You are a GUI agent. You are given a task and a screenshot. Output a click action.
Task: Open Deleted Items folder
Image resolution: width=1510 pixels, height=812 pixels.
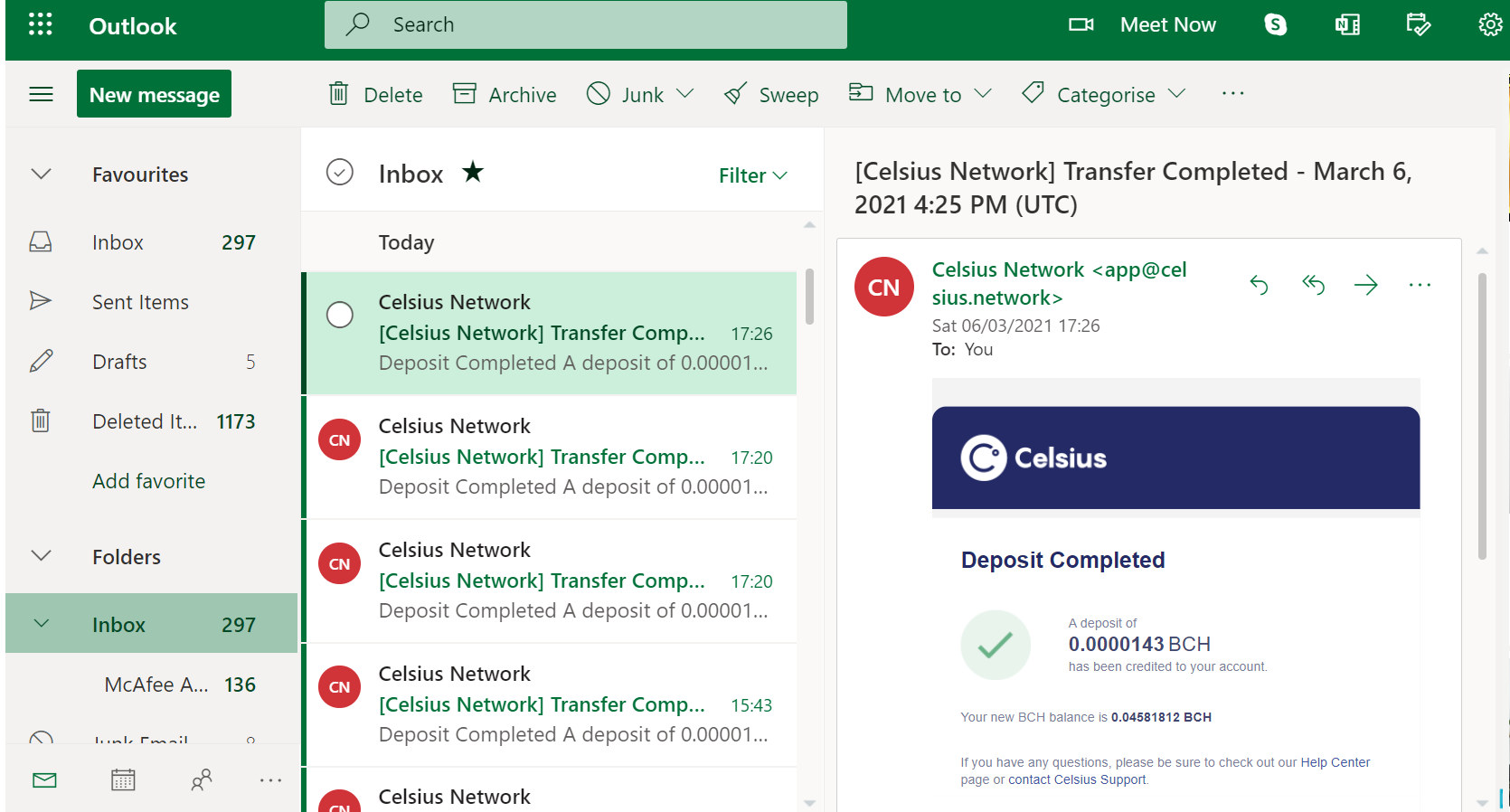151,421
